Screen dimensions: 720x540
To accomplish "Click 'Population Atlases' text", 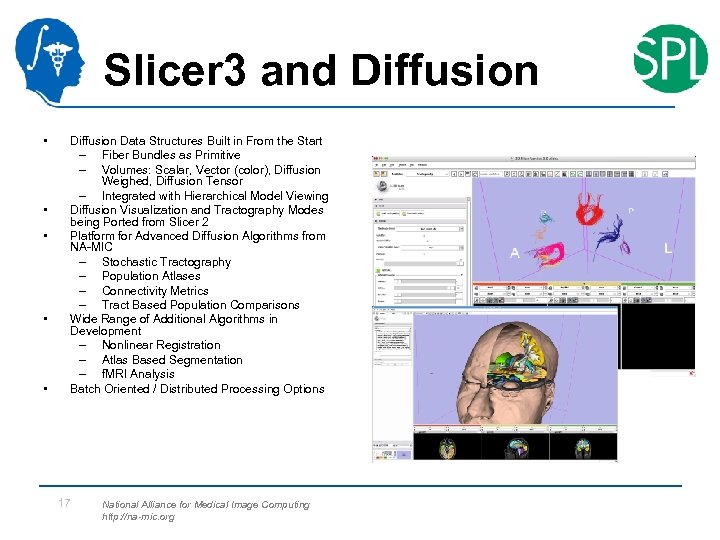I will click(x=151, y=276).
